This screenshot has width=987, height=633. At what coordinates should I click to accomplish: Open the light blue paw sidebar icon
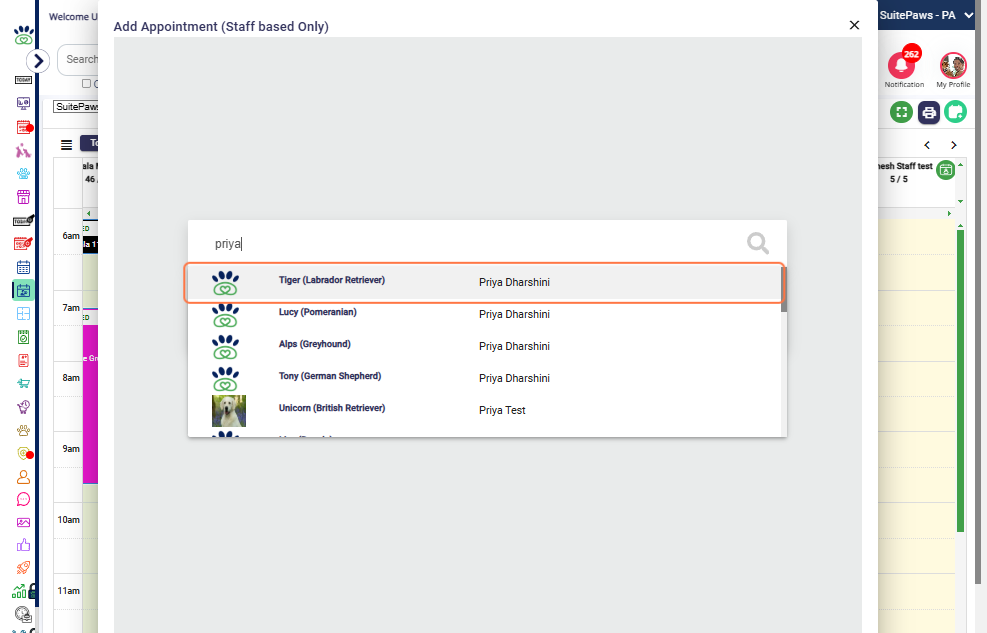click(x=23, y=174)
